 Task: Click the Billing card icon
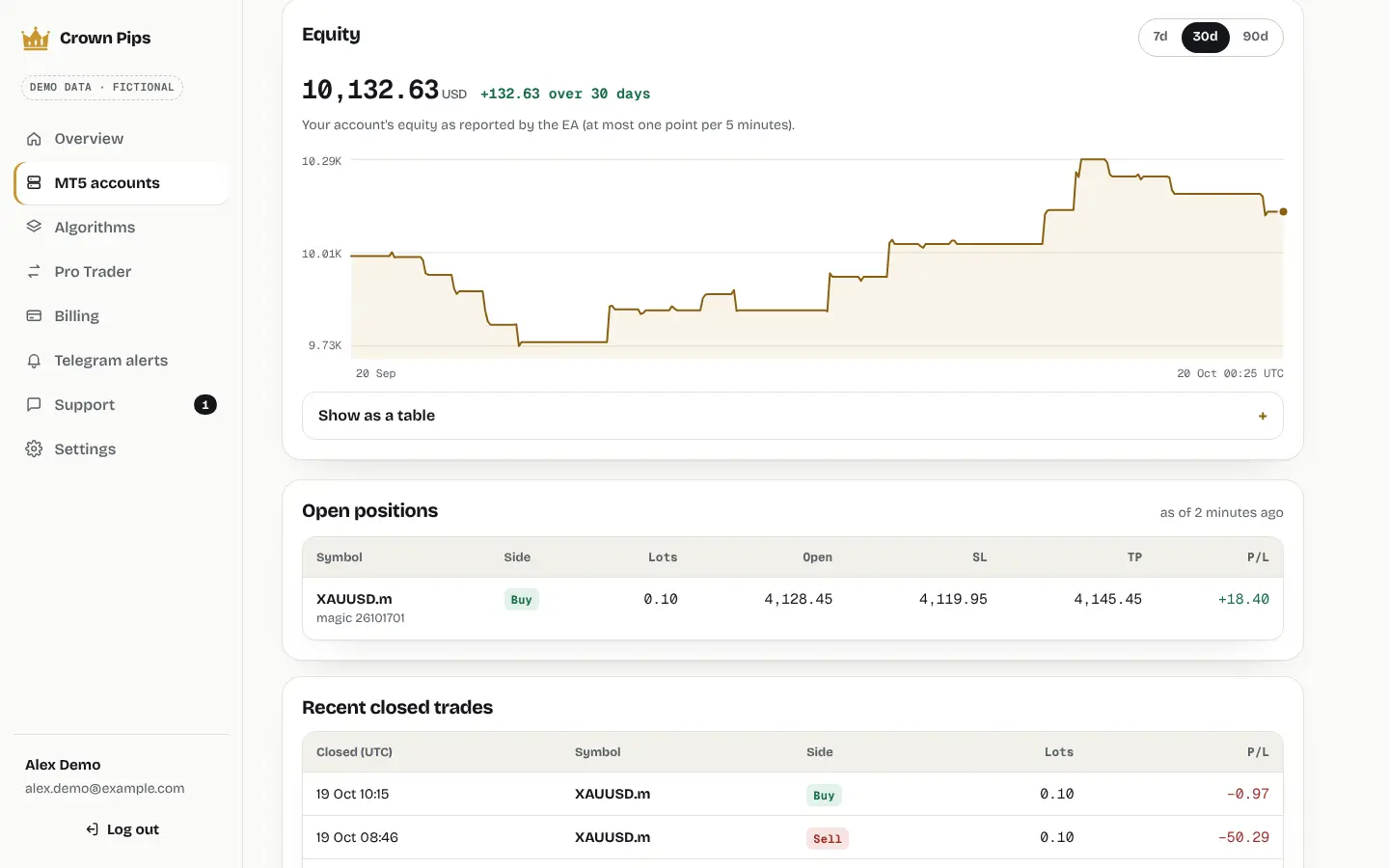pos(34,316)
